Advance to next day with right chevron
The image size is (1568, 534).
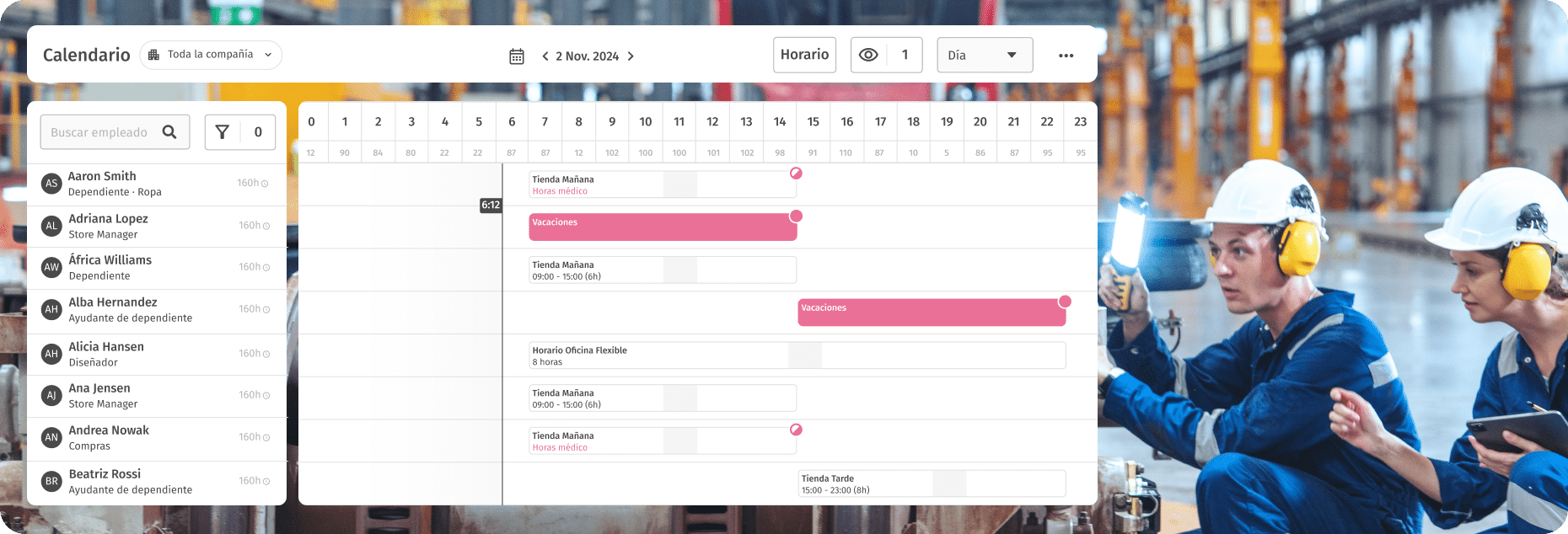click(x=631, y=56)
